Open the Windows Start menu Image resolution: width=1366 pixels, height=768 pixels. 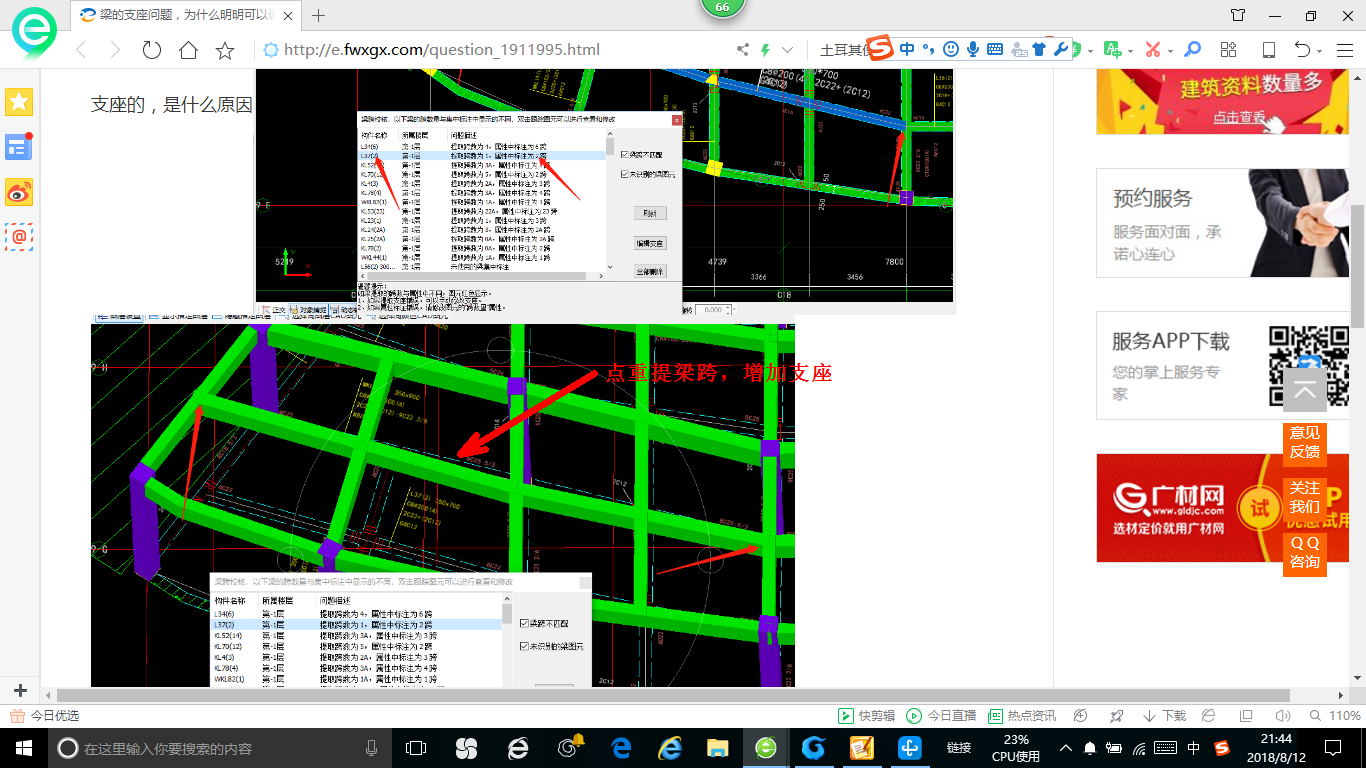point(23,747)
